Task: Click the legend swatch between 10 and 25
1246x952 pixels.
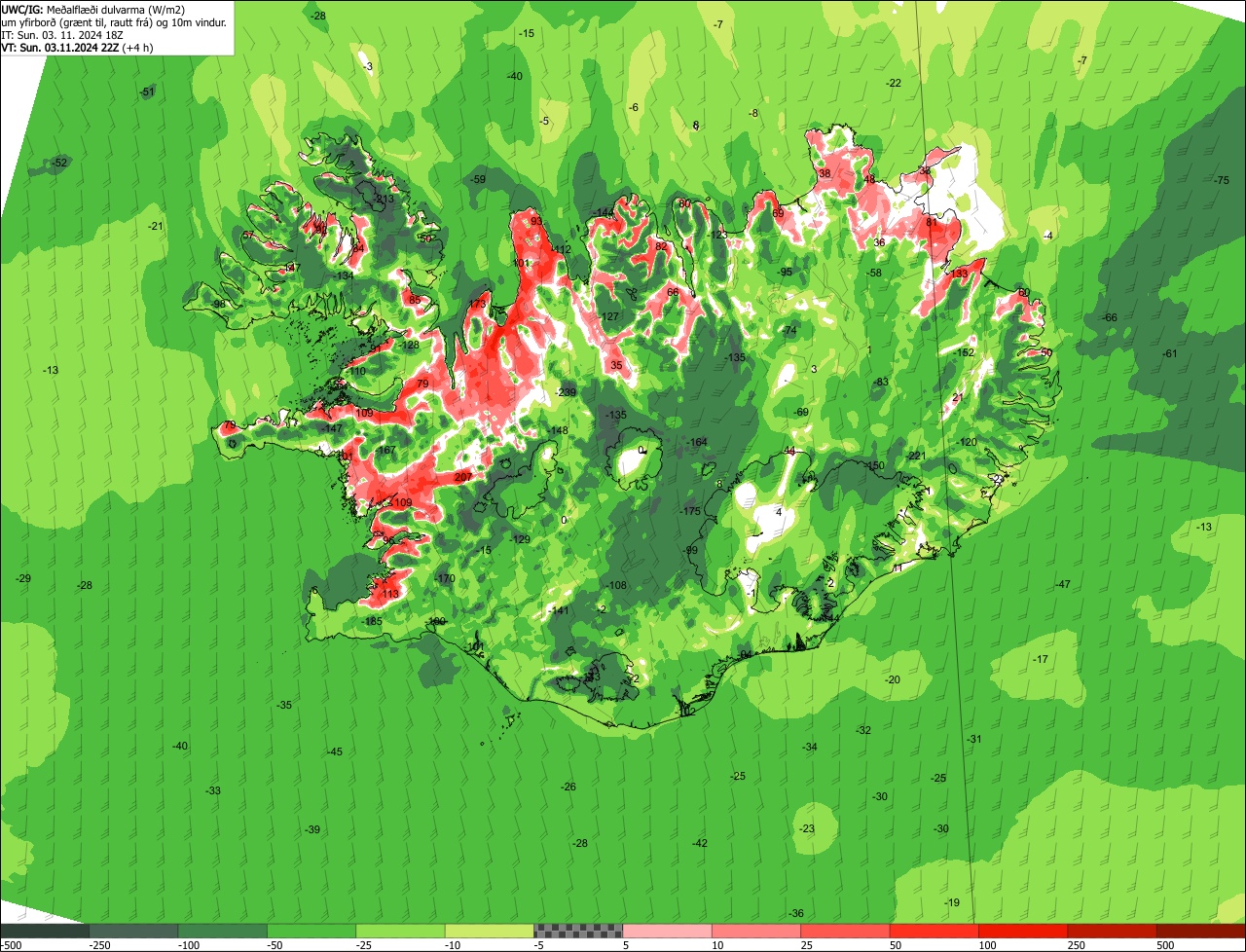Action: tap(756, 931)
